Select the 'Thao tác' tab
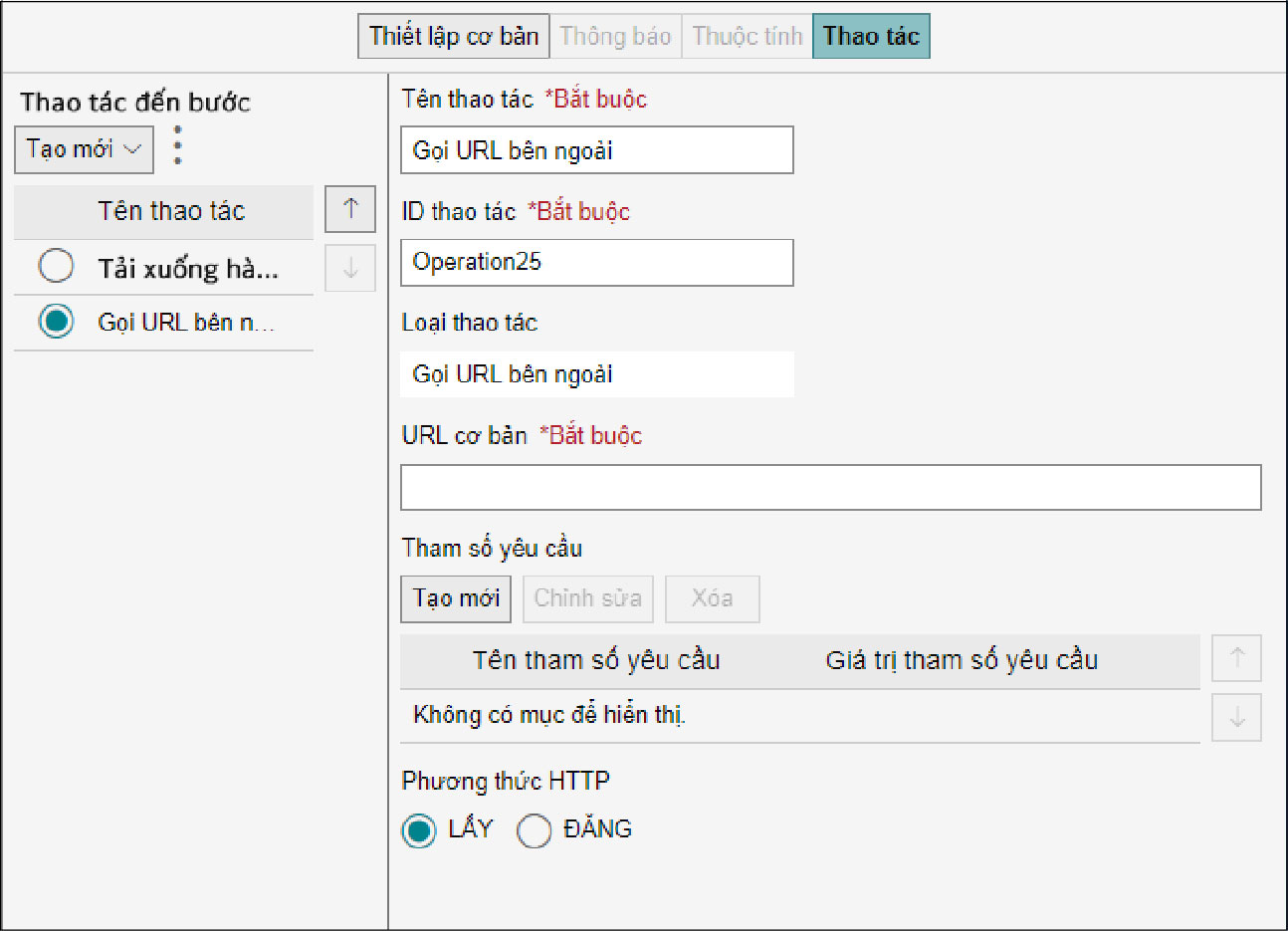The height and width of the screenshot is (931, 1288). pyautogui.click(x=871, y=36)
